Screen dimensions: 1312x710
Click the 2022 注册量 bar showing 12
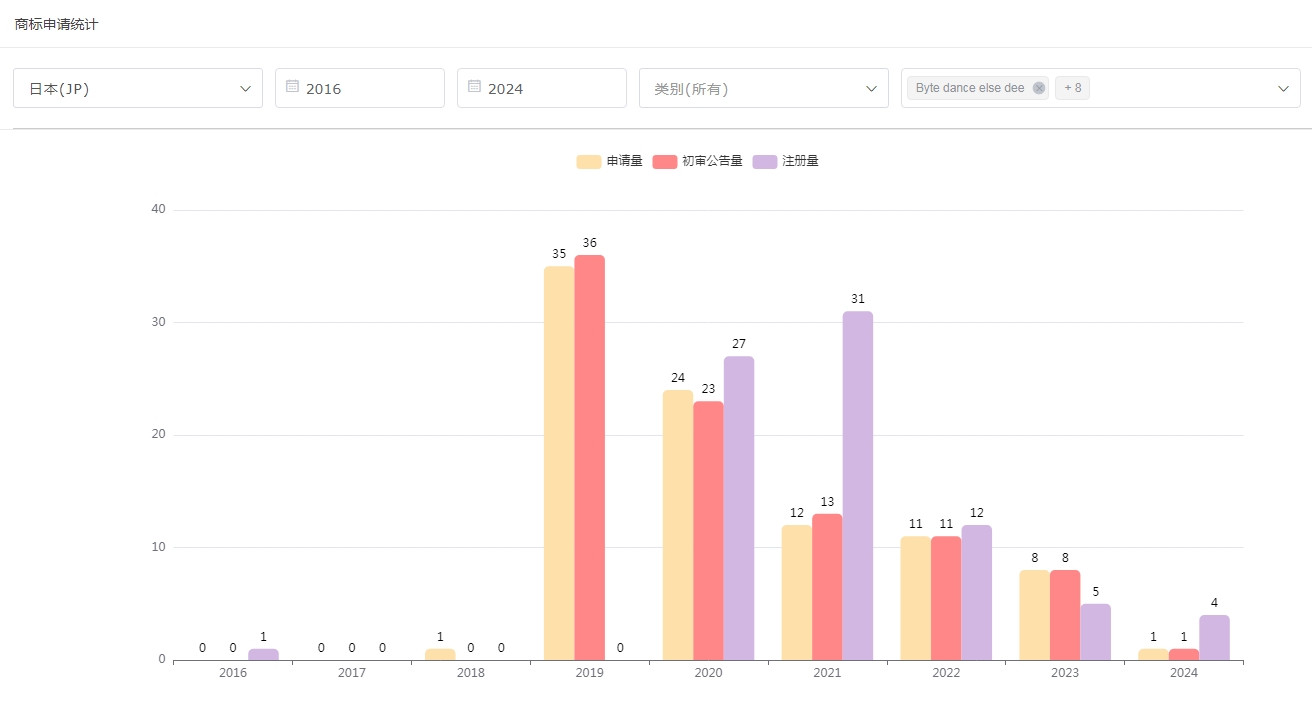(x=977, y=592)
